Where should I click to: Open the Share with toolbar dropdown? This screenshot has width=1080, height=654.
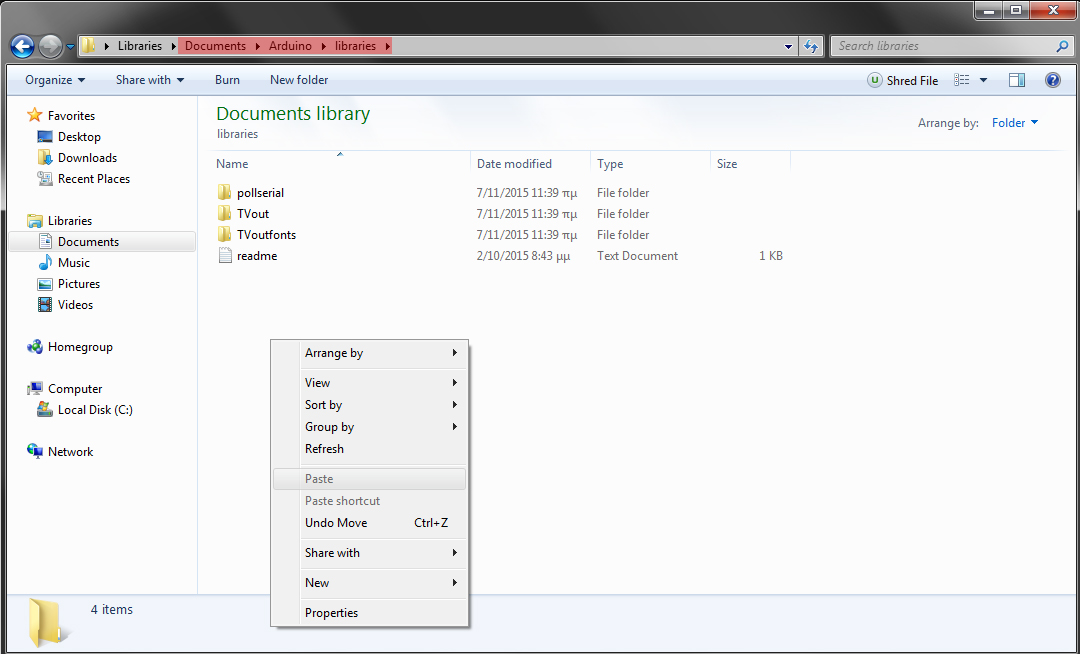pos(150,80)
